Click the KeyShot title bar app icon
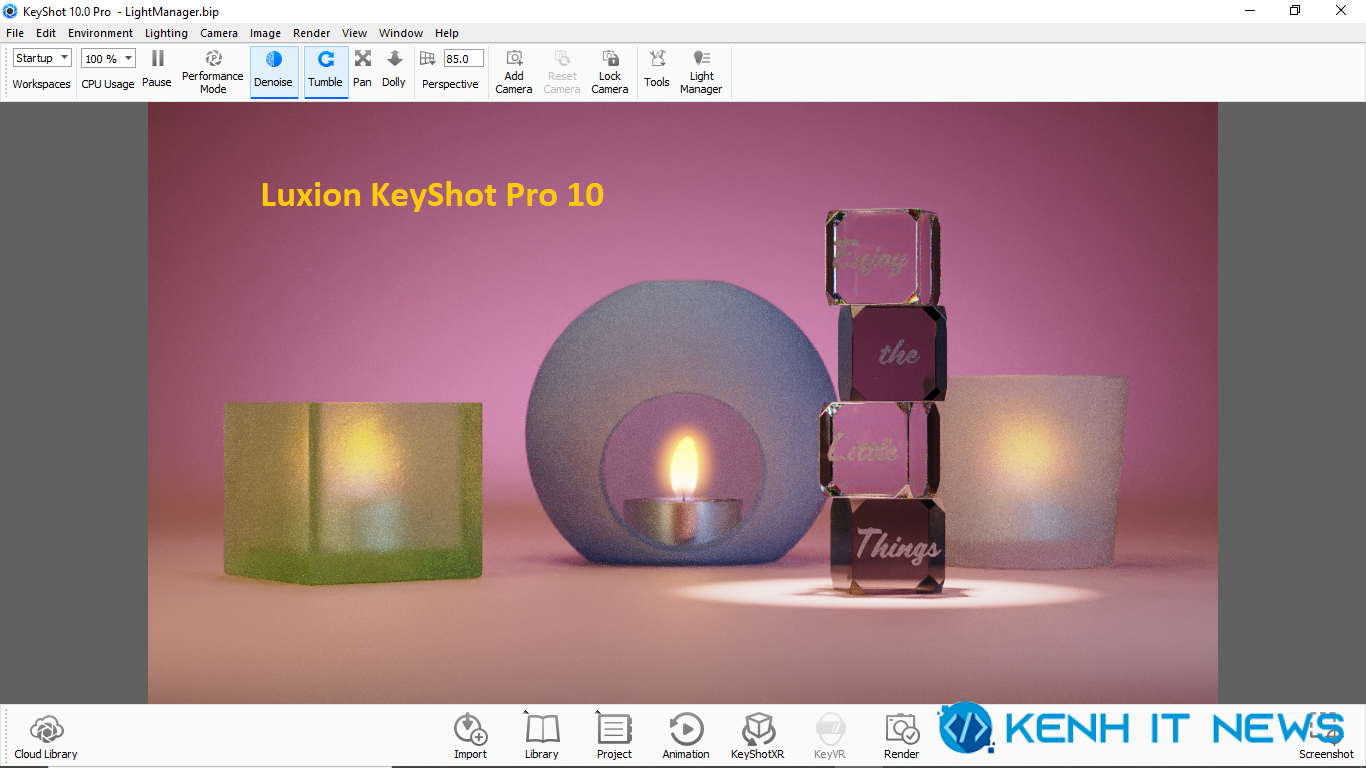This screenshot has height=768, width=1366. point(11,11)
